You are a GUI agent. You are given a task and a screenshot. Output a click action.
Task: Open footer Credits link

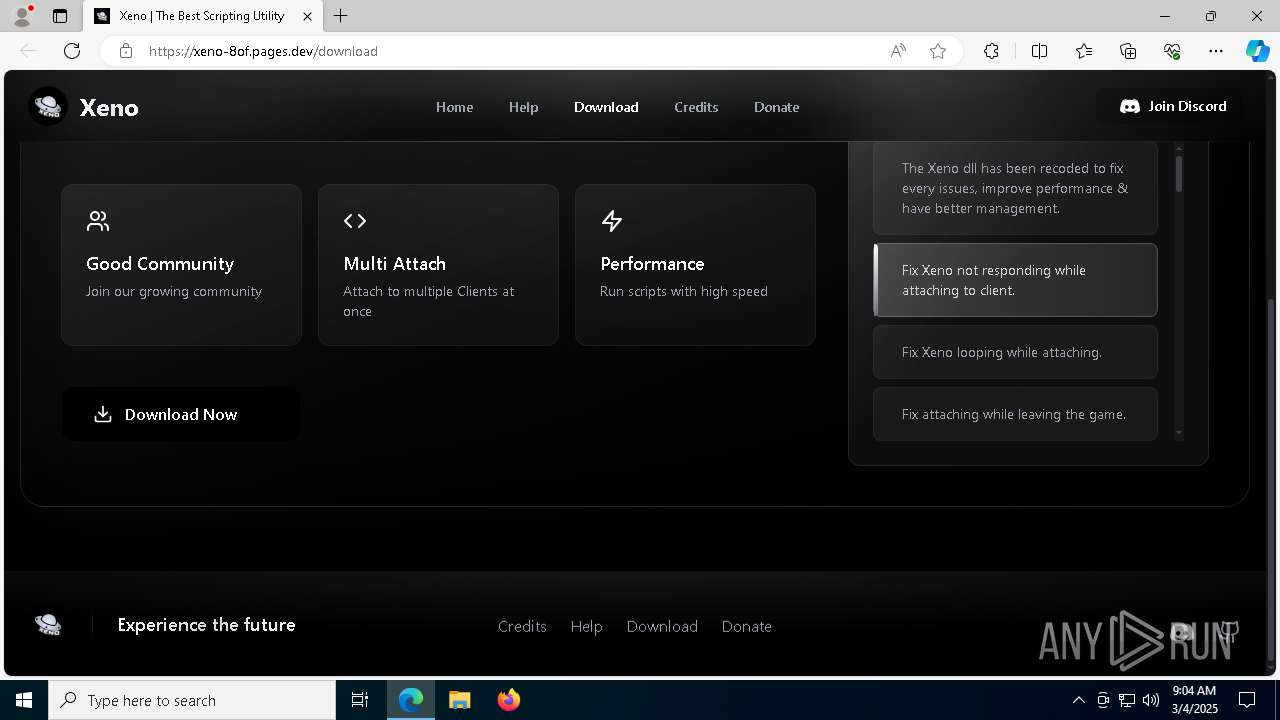[x=522, y=626]
